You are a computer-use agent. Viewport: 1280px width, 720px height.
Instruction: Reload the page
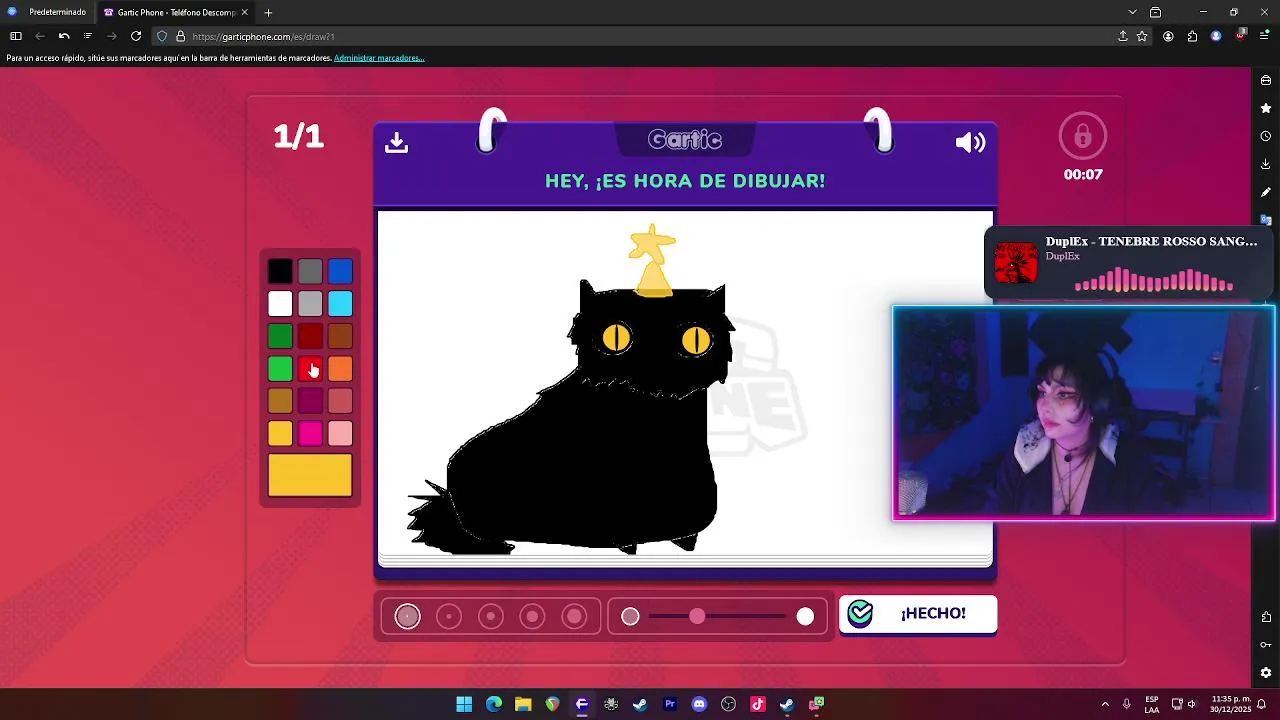136,36
